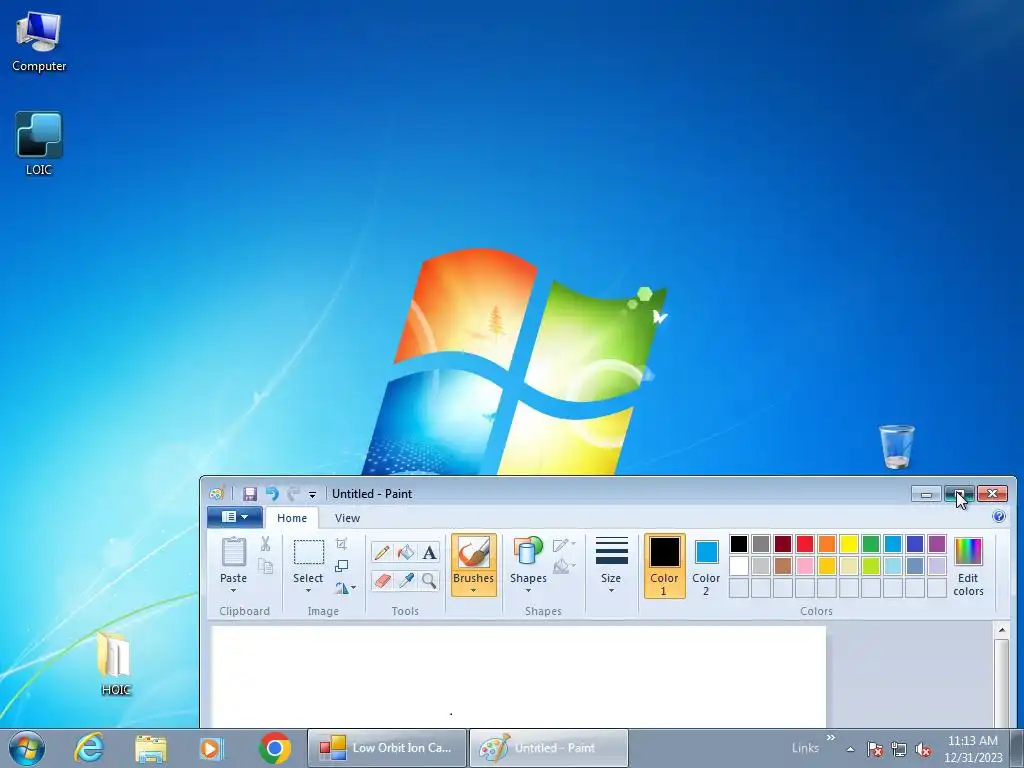Viewport: 1024px width, 768px height.
Task: Launch Google Chrome from the taskbar
Action: (x=275, y=748)
